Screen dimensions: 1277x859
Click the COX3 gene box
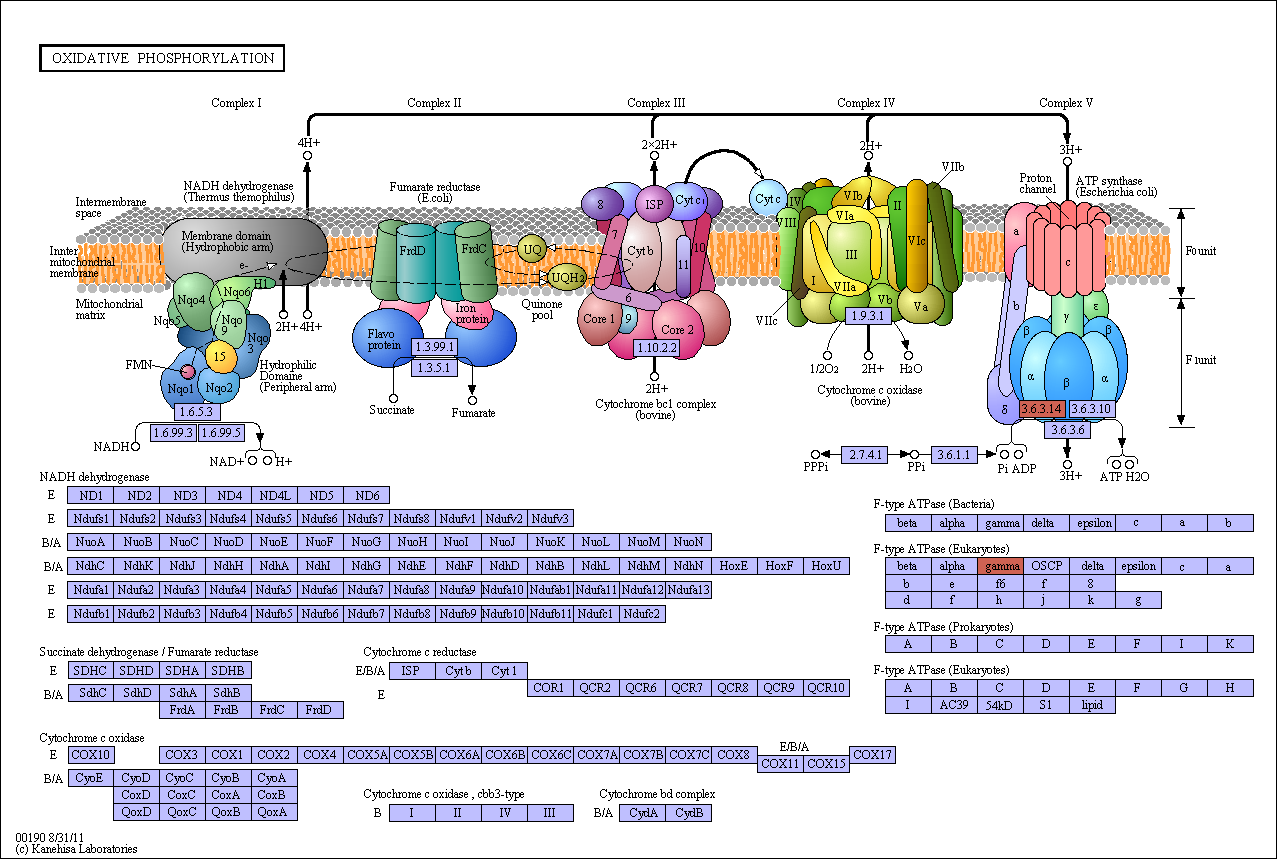[183, 754]
